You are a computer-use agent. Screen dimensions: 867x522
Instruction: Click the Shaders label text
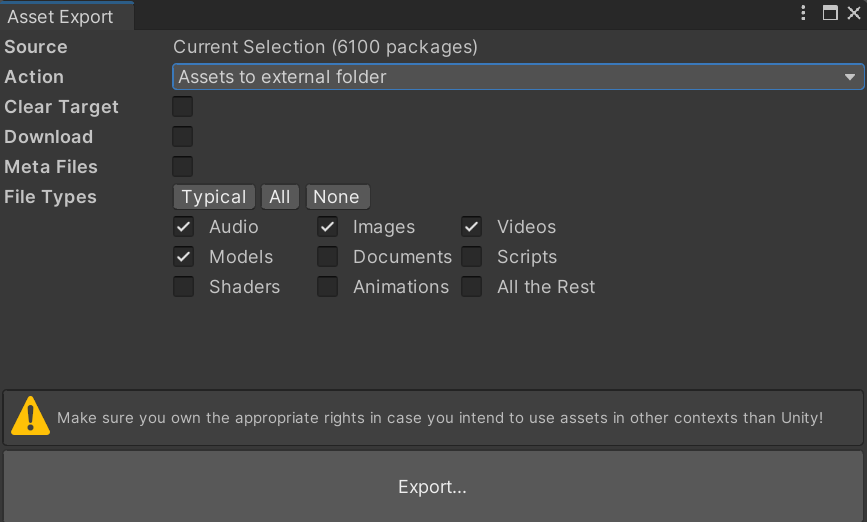point(244,286)
